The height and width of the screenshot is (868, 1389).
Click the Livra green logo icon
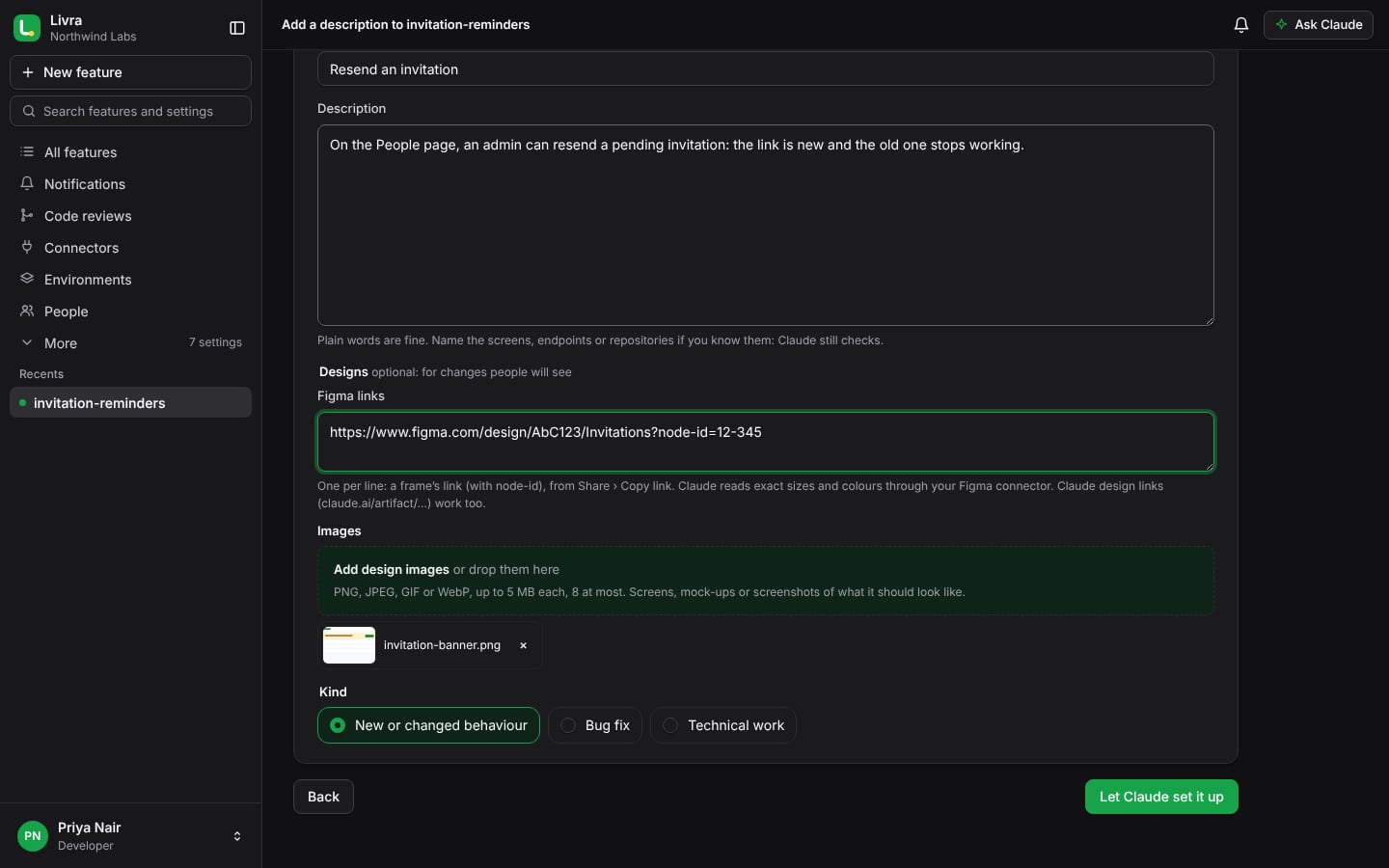click(x=27, y=28)
